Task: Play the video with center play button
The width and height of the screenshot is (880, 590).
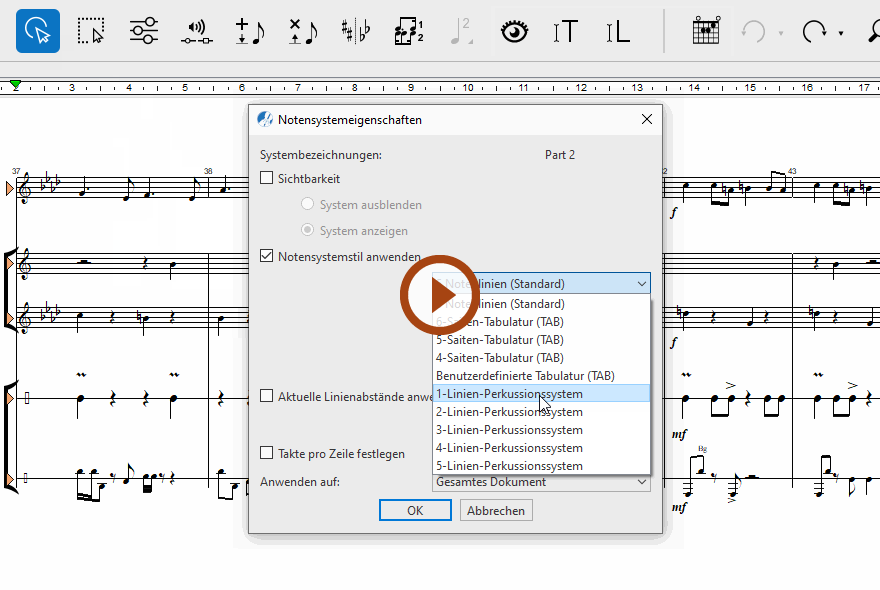Action: pyautogui.click(x=440, y=295)
